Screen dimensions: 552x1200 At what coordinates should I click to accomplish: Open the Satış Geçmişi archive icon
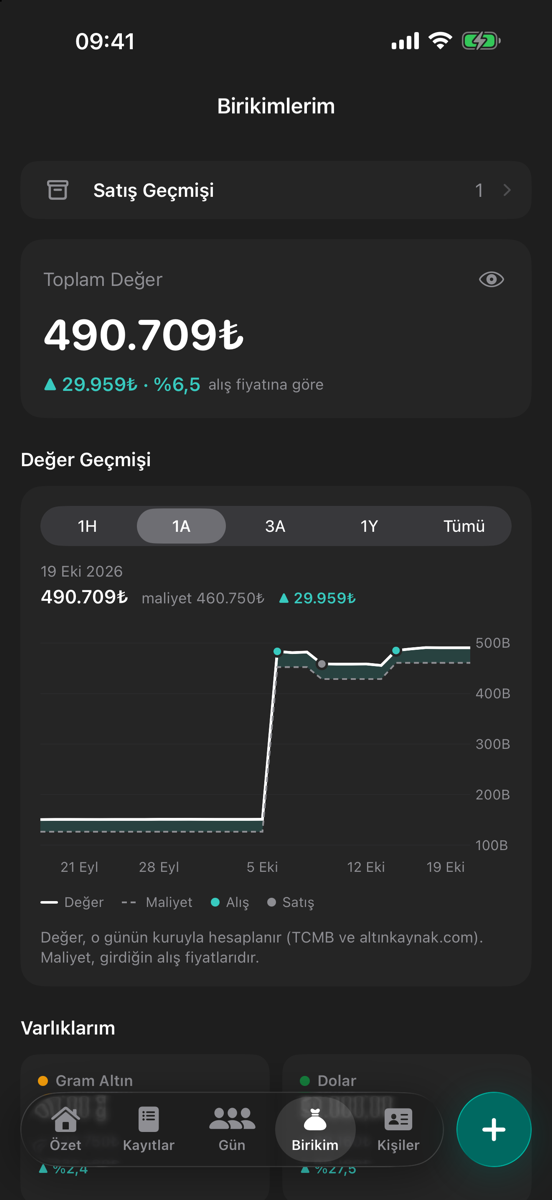58,190
